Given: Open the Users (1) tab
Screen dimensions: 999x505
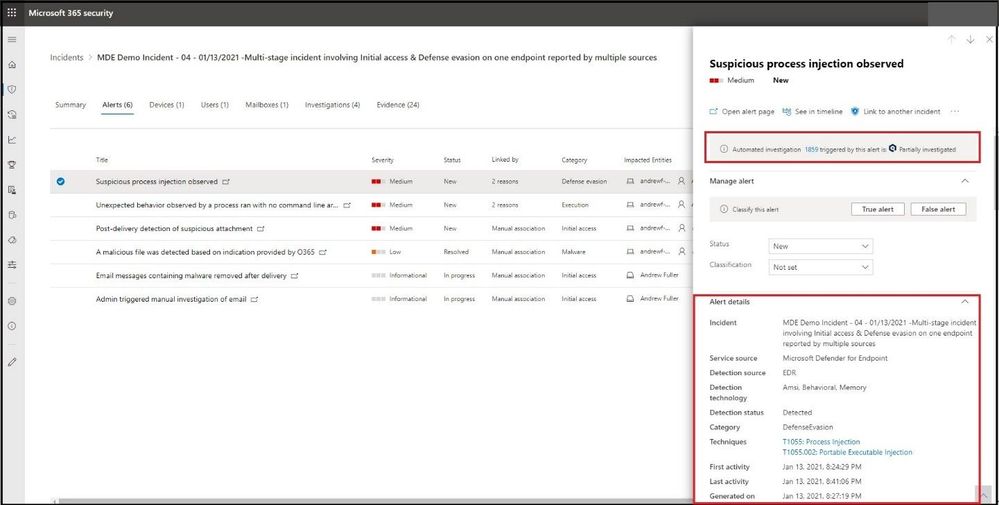Looking at the screenshot, I should pyautogui.click(x=215, y=105).
